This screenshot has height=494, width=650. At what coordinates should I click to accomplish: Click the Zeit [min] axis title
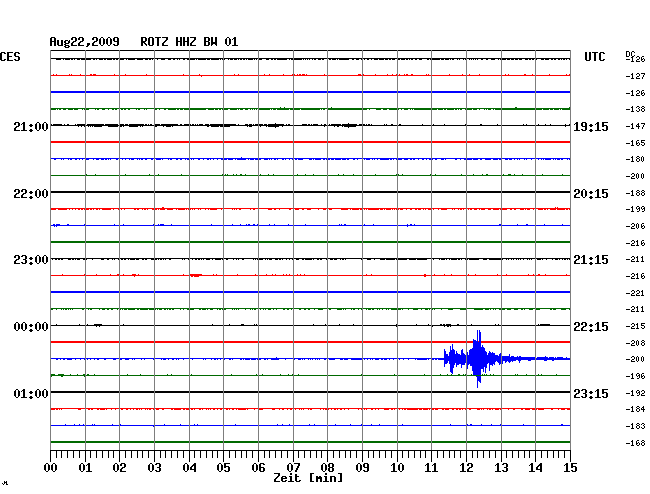[x=308, y=478]
